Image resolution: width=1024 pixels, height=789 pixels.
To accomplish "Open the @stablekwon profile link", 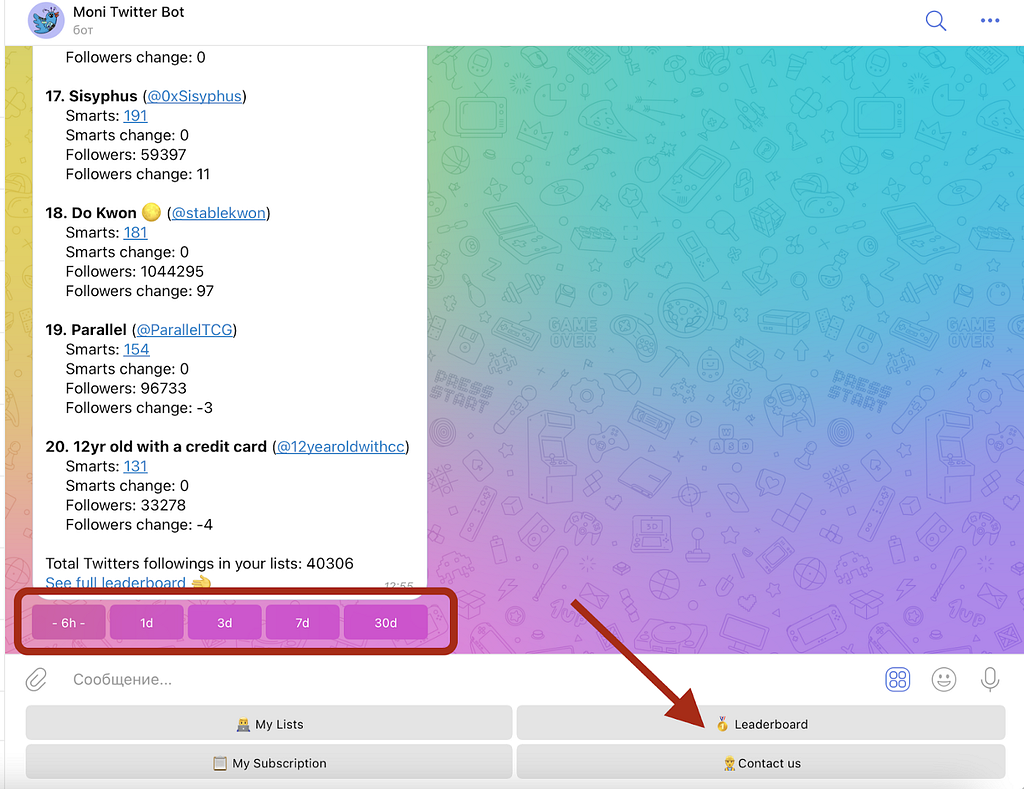I will 219,213.
